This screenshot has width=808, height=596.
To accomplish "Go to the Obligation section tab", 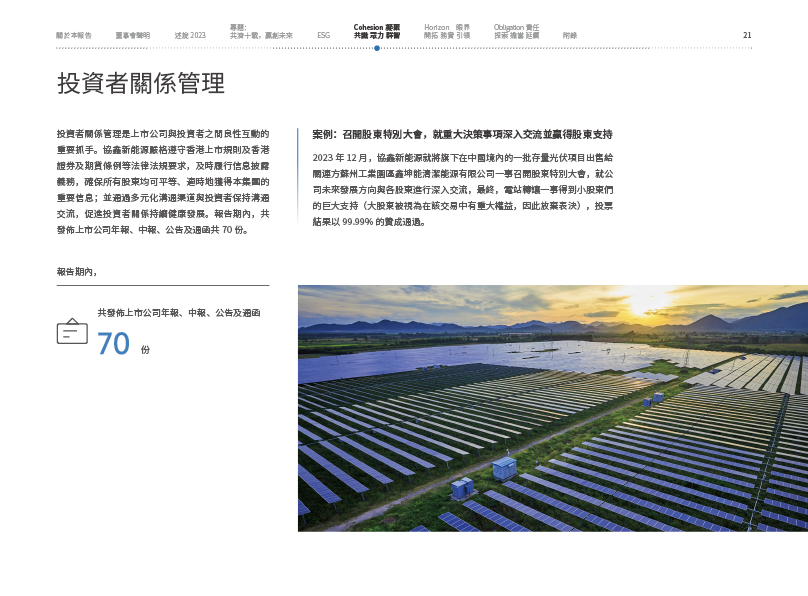I will click(516, 31).
